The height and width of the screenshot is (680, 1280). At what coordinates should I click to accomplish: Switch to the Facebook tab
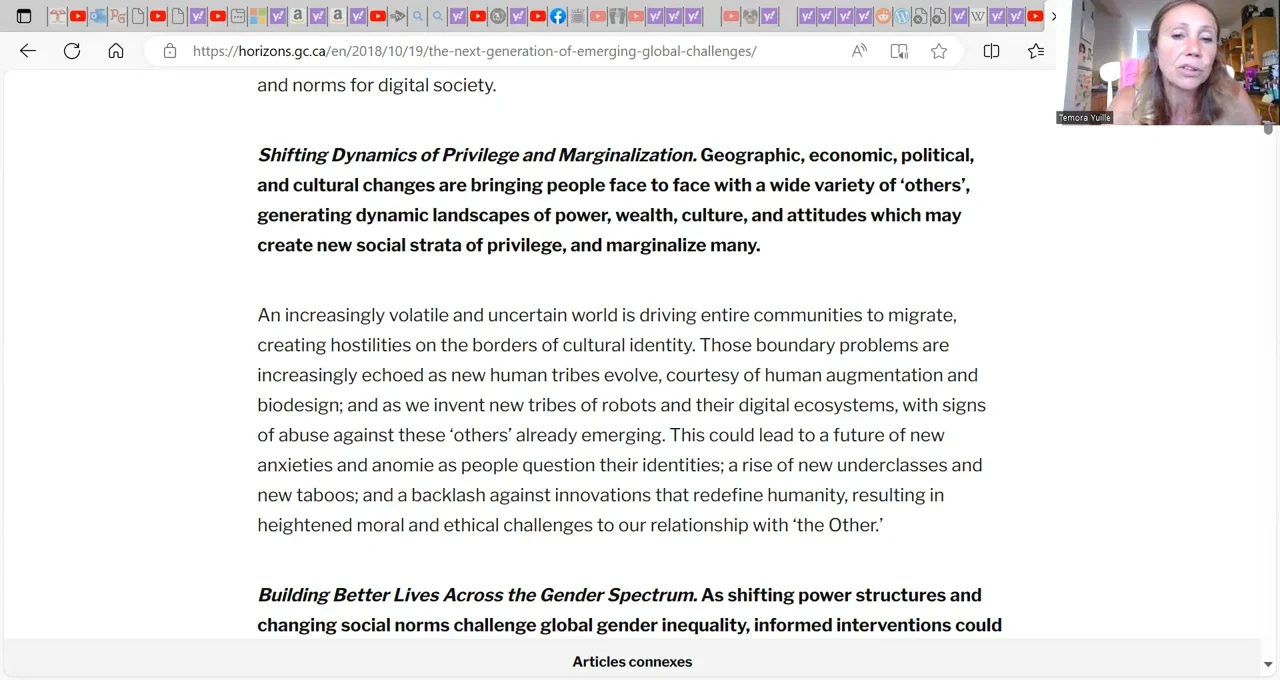point(558,16)
